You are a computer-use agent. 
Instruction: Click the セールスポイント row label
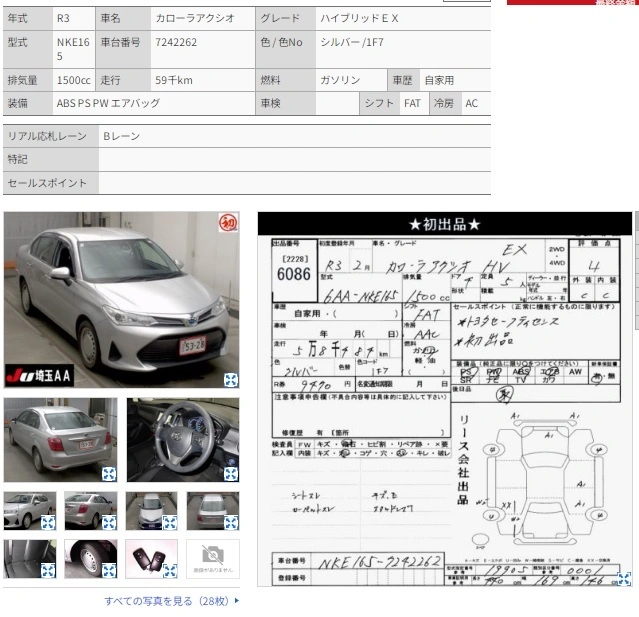pyautogui.click(x=47, y=183)
